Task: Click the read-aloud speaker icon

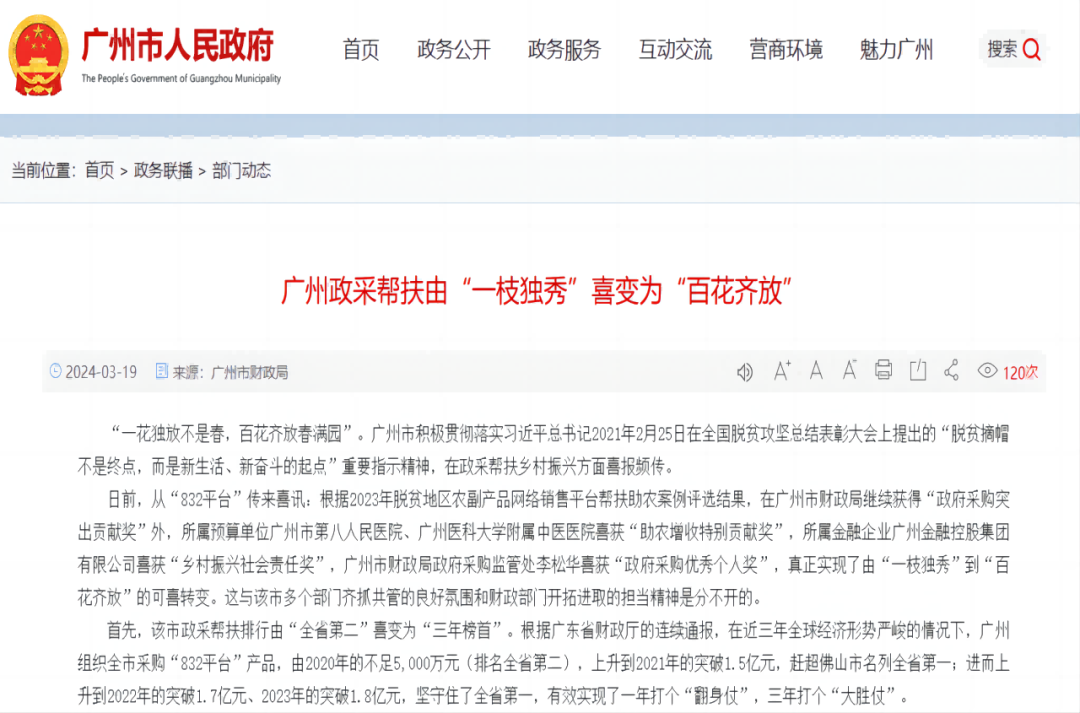Action: [745, 372]
